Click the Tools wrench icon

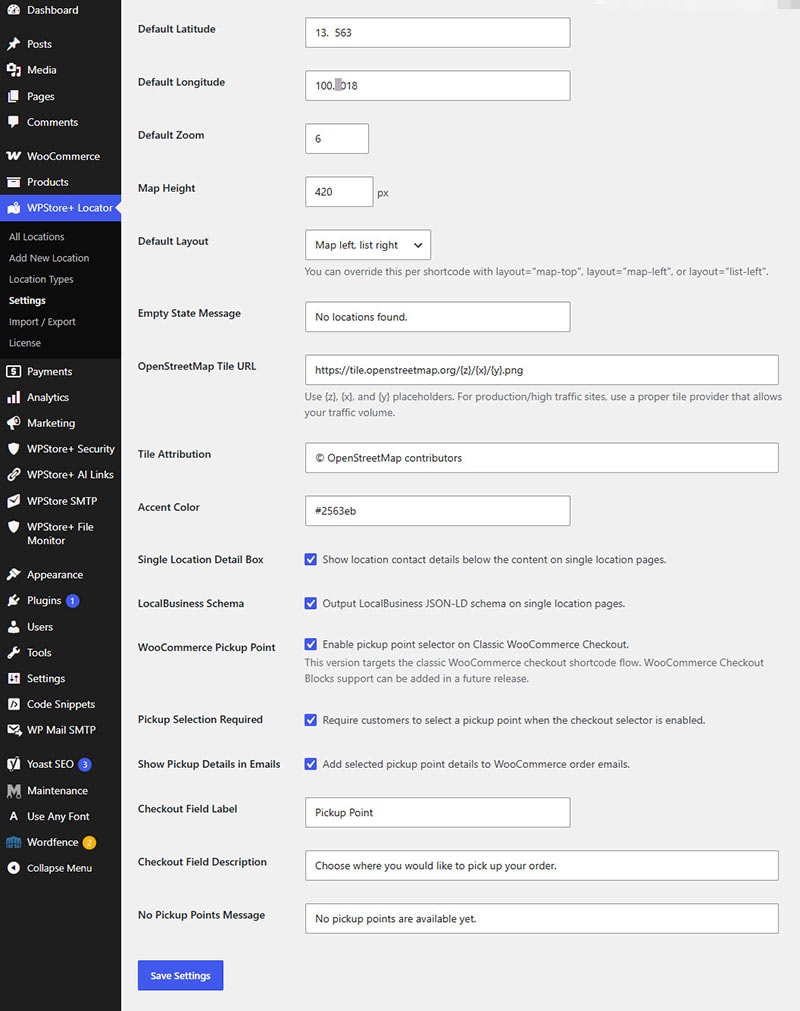click(x=14, y=653)
